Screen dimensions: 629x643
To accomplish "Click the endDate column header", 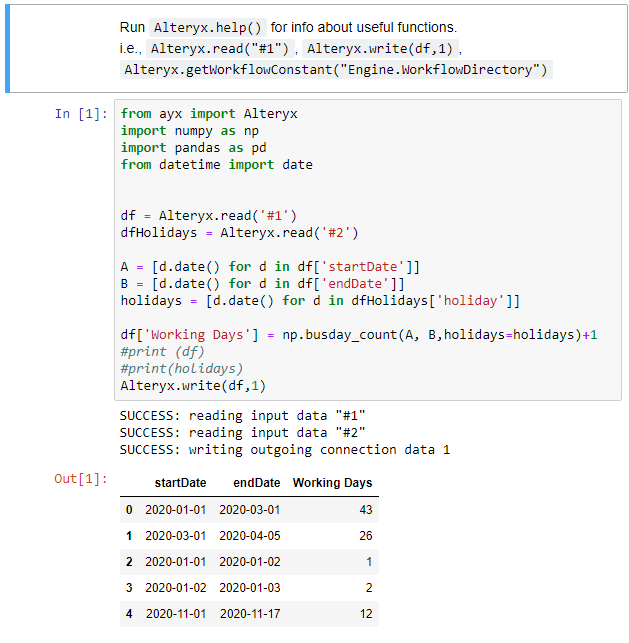I will coord(257,483).
